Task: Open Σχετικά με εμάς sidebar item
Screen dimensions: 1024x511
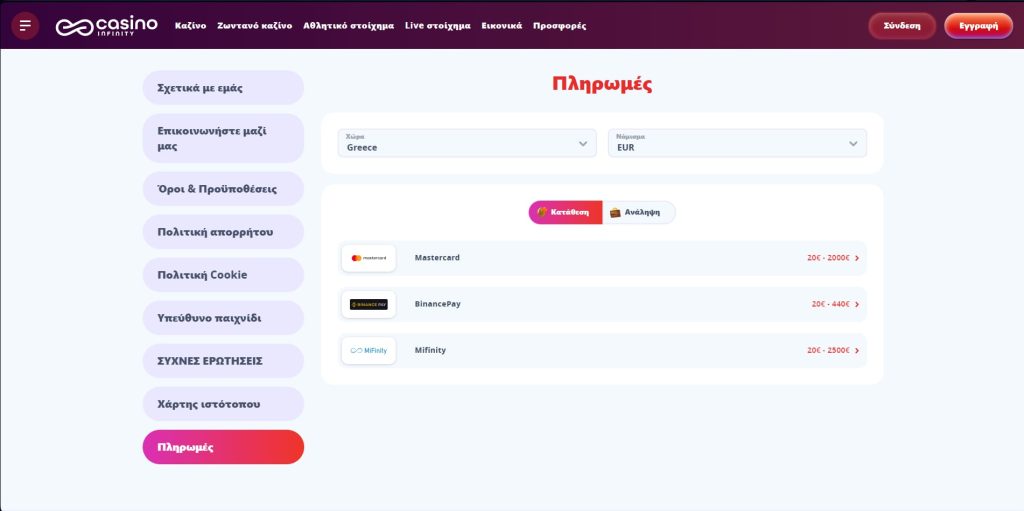Action: (x=223, y=88)
